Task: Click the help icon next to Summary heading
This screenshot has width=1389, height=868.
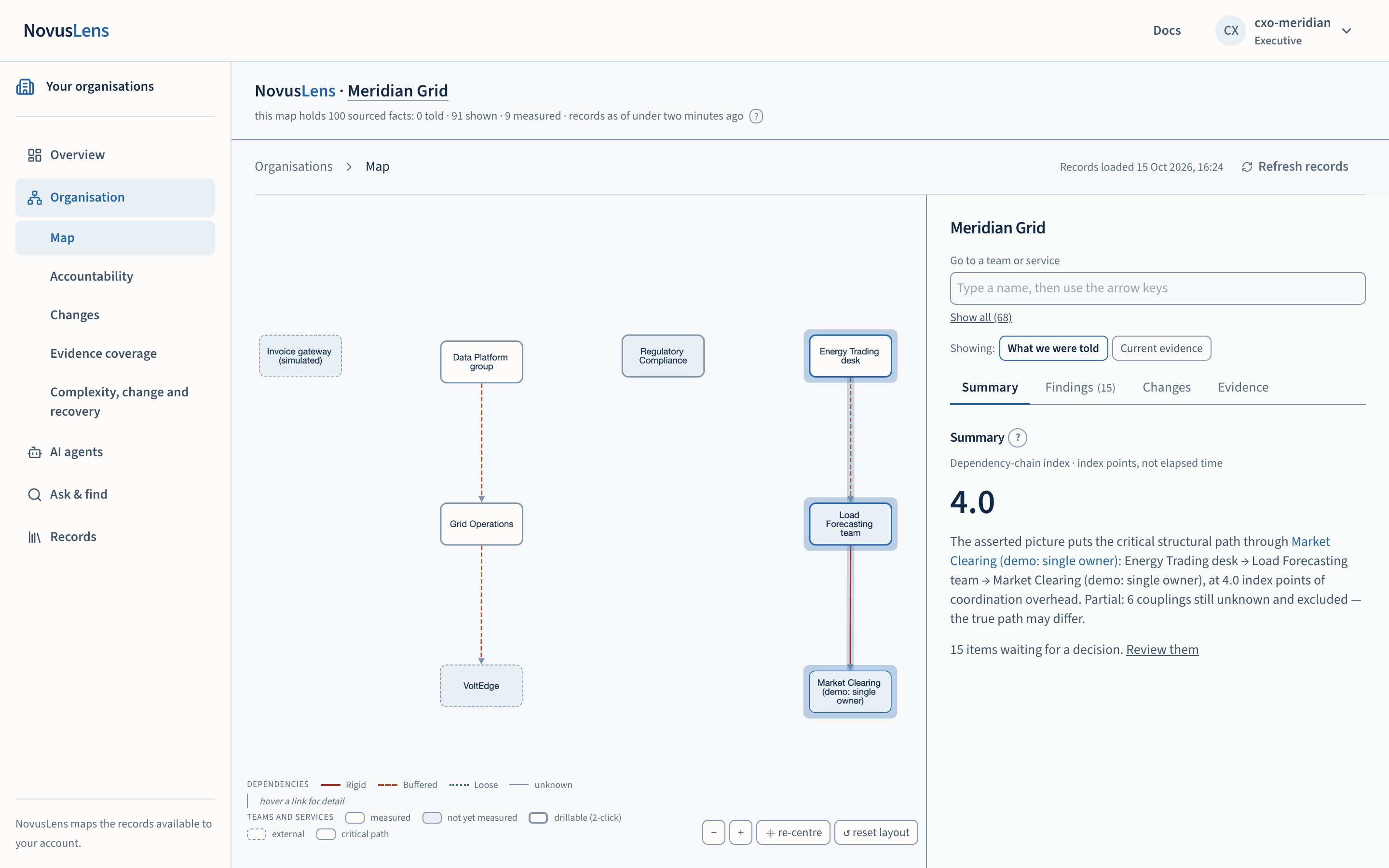Action: pos(1018,437)
